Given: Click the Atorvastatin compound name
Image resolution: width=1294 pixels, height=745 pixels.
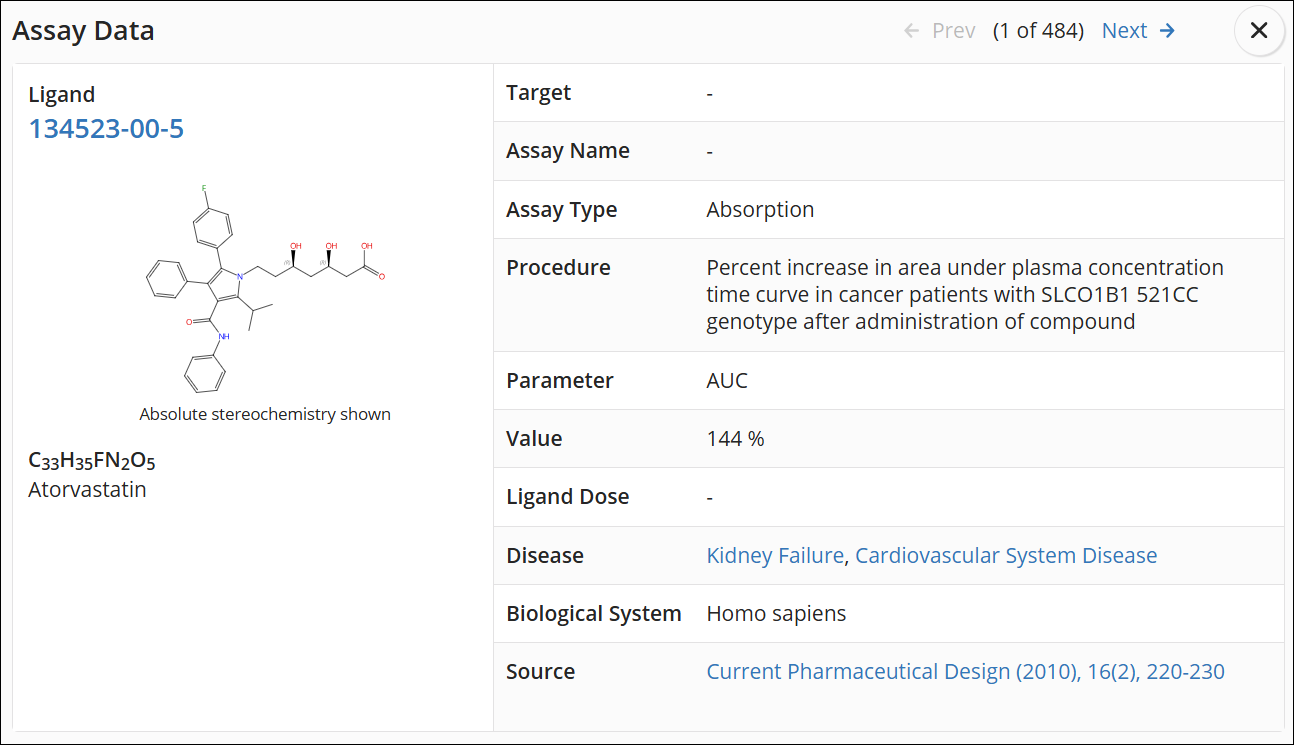Looking at the screenshot, I should tap(87, 490).
